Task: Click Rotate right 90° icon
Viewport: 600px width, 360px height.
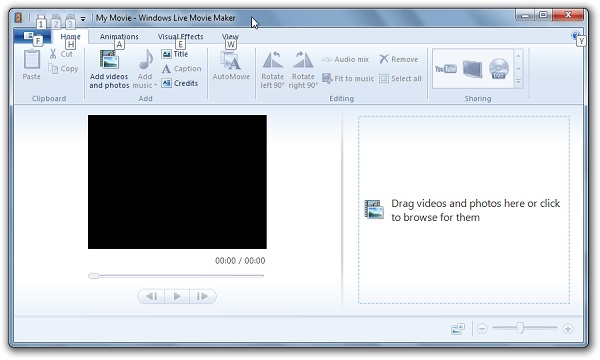Action: point(303,60)
